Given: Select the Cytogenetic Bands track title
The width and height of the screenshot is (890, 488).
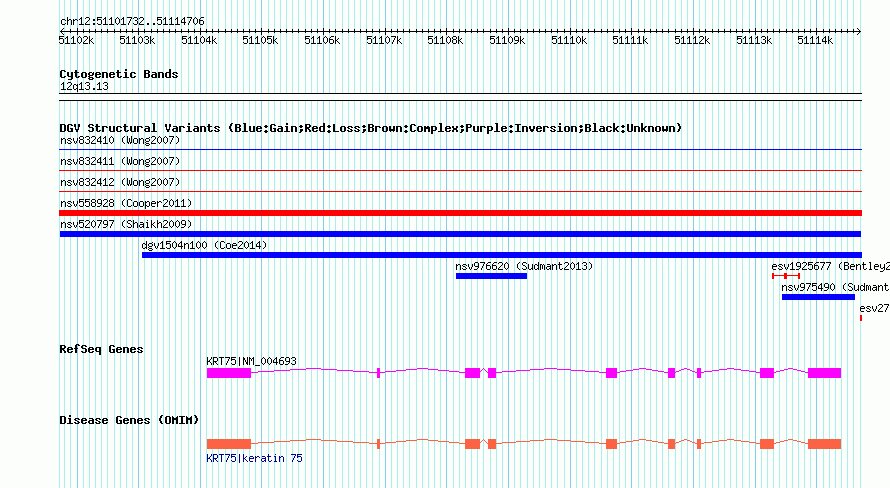Looking at the screenshot, I should [119, 74].
